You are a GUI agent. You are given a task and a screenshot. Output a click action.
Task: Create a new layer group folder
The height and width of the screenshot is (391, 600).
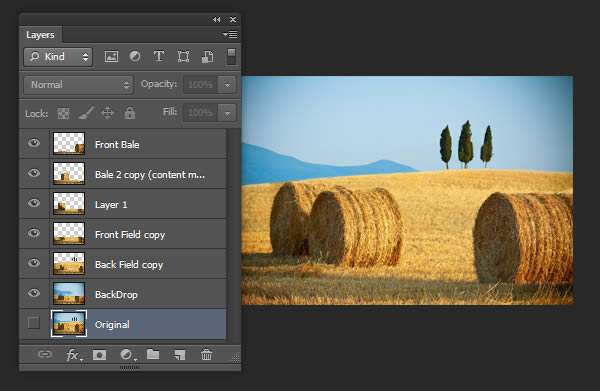pyautogui.click(x=153, y=354)
